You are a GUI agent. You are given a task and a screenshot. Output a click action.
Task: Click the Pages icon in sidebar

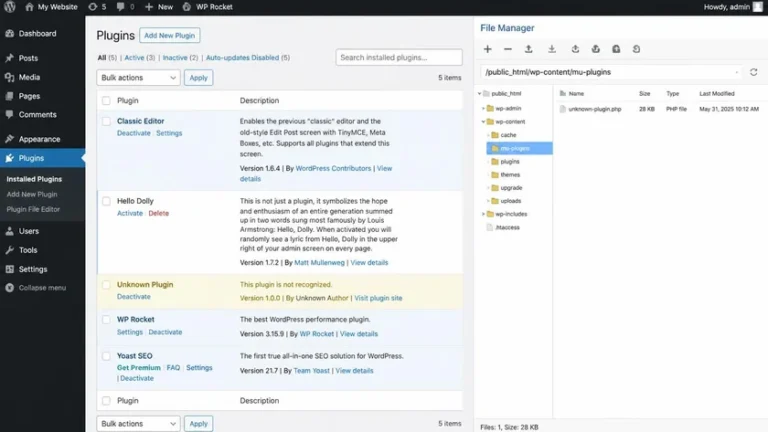[10, 96]
